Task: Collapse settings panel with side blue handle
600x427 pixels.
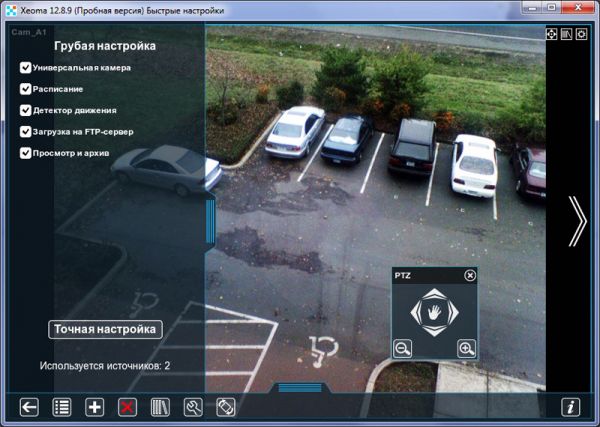Action: click(210, 222)
